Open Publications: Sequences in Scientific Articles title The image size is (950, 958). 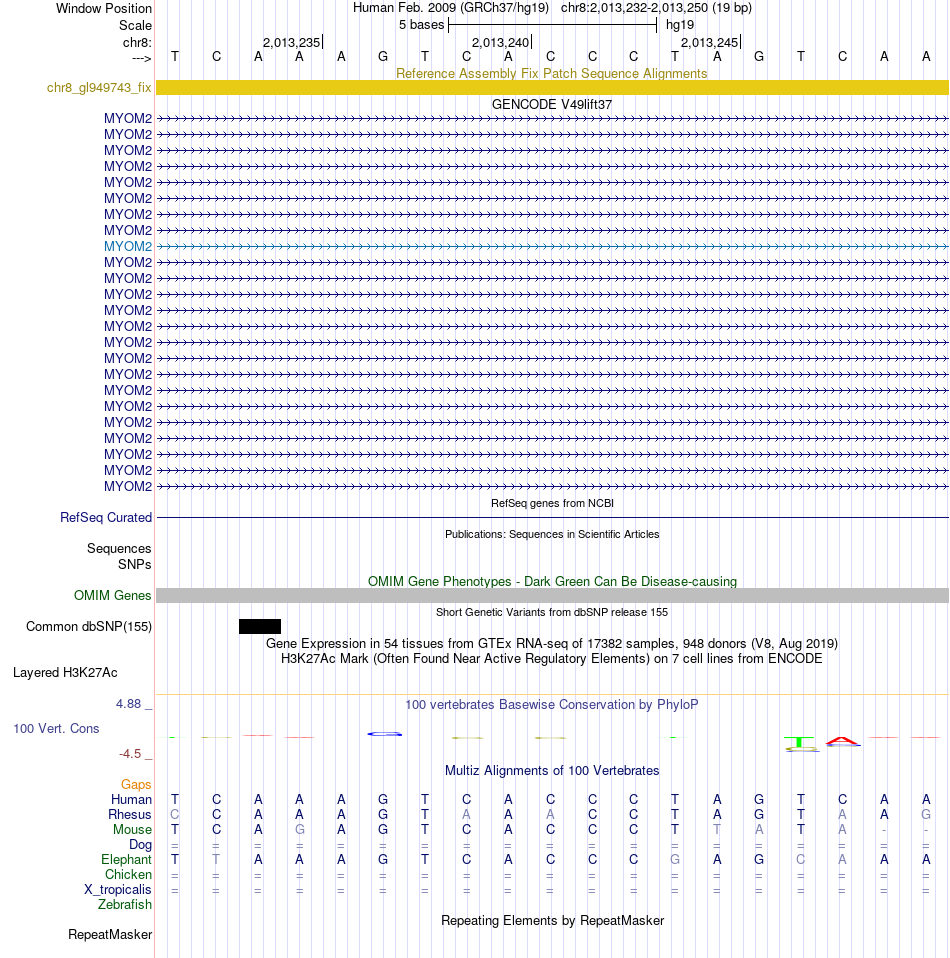(x=552, y=535)
